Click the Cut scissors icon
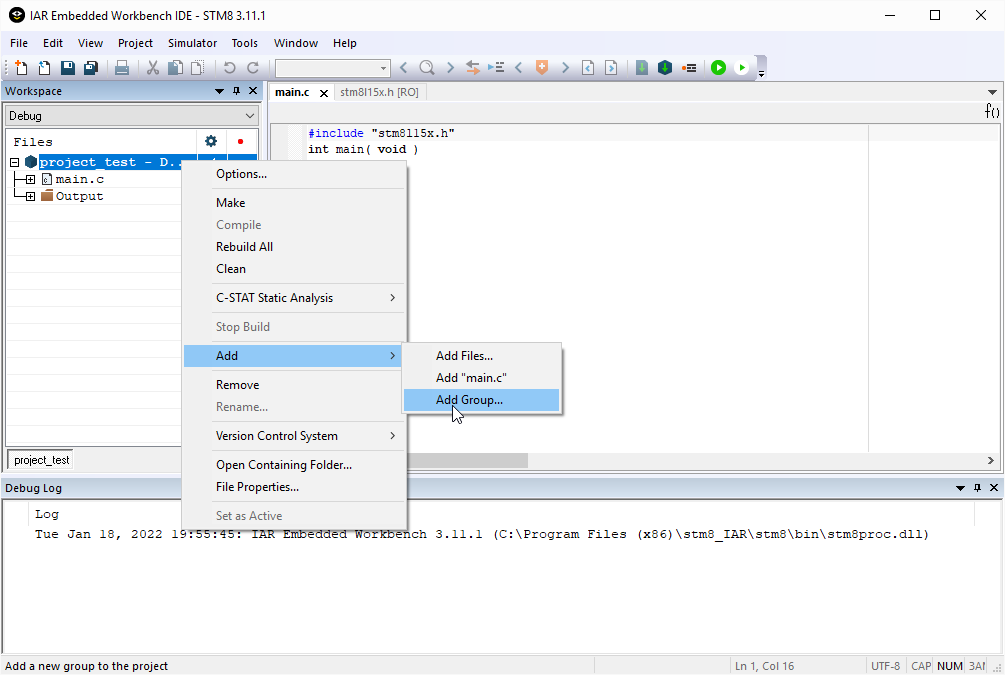 153,67
